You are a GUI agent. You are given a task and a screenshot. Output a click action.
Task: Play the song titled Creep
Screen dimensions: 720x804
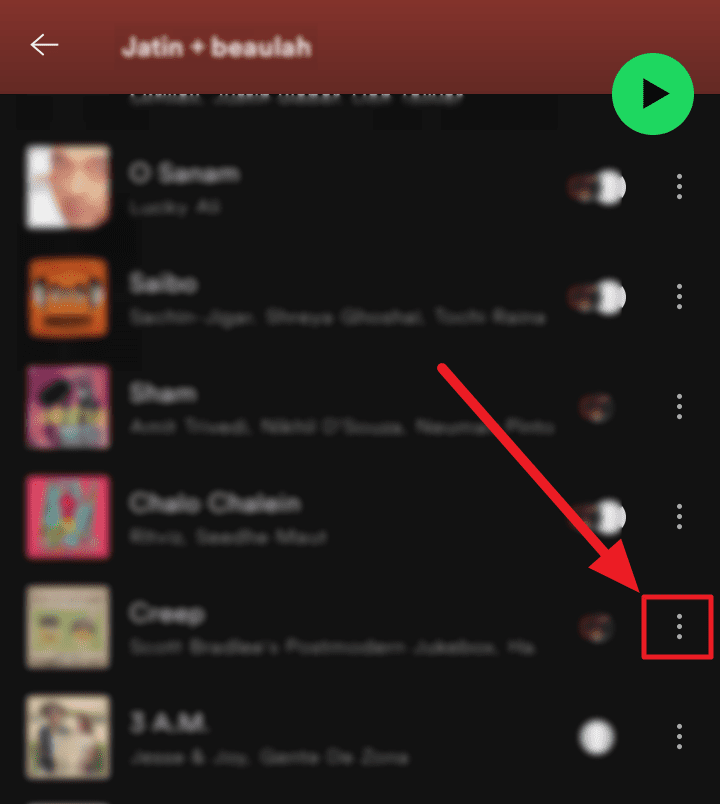[167, 613]
